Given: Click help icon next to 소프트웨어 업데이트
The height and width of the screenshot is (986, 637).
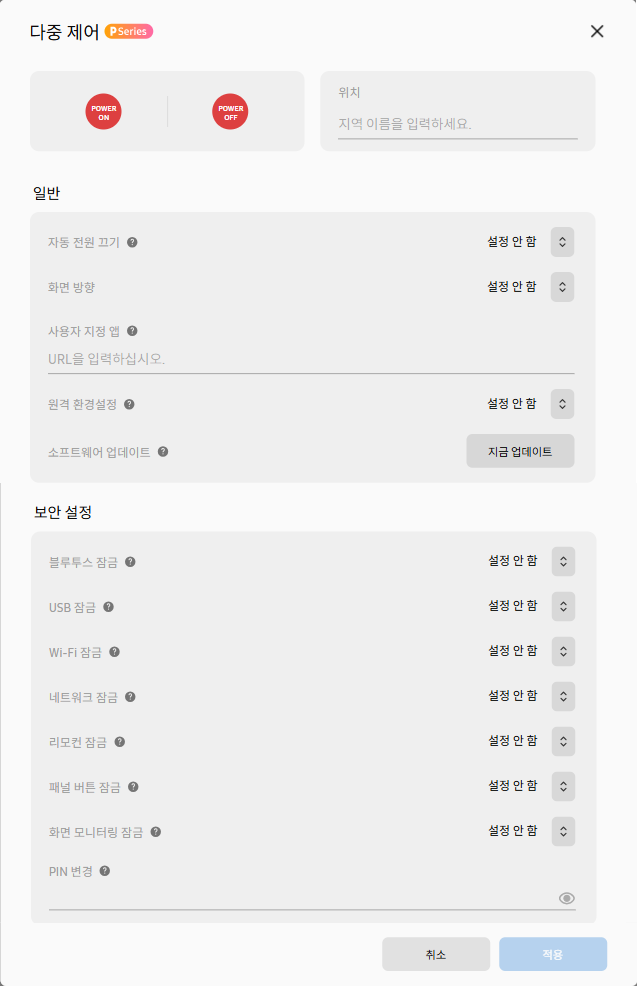Looking at the screenshot, I should 163,451.
